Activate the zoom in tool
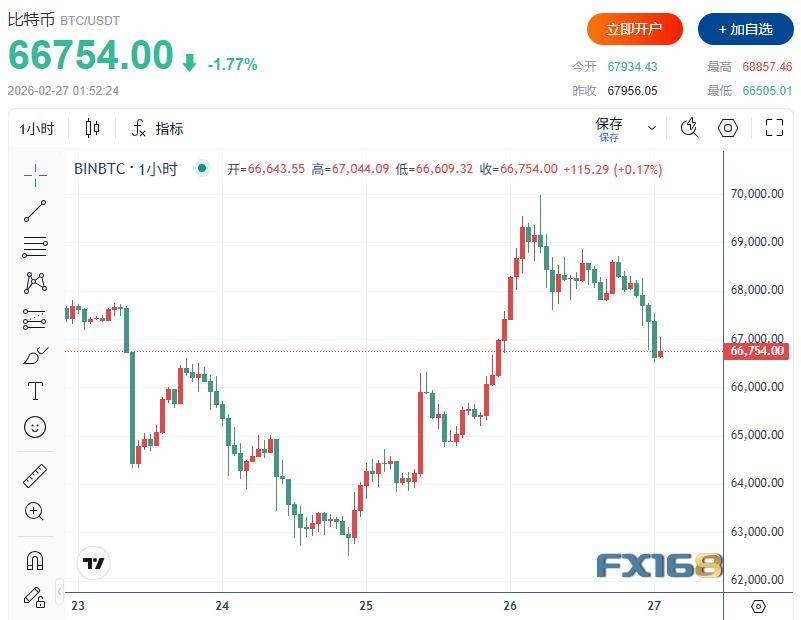The width and height of the screenshot is (801, 620). point(35,512)
